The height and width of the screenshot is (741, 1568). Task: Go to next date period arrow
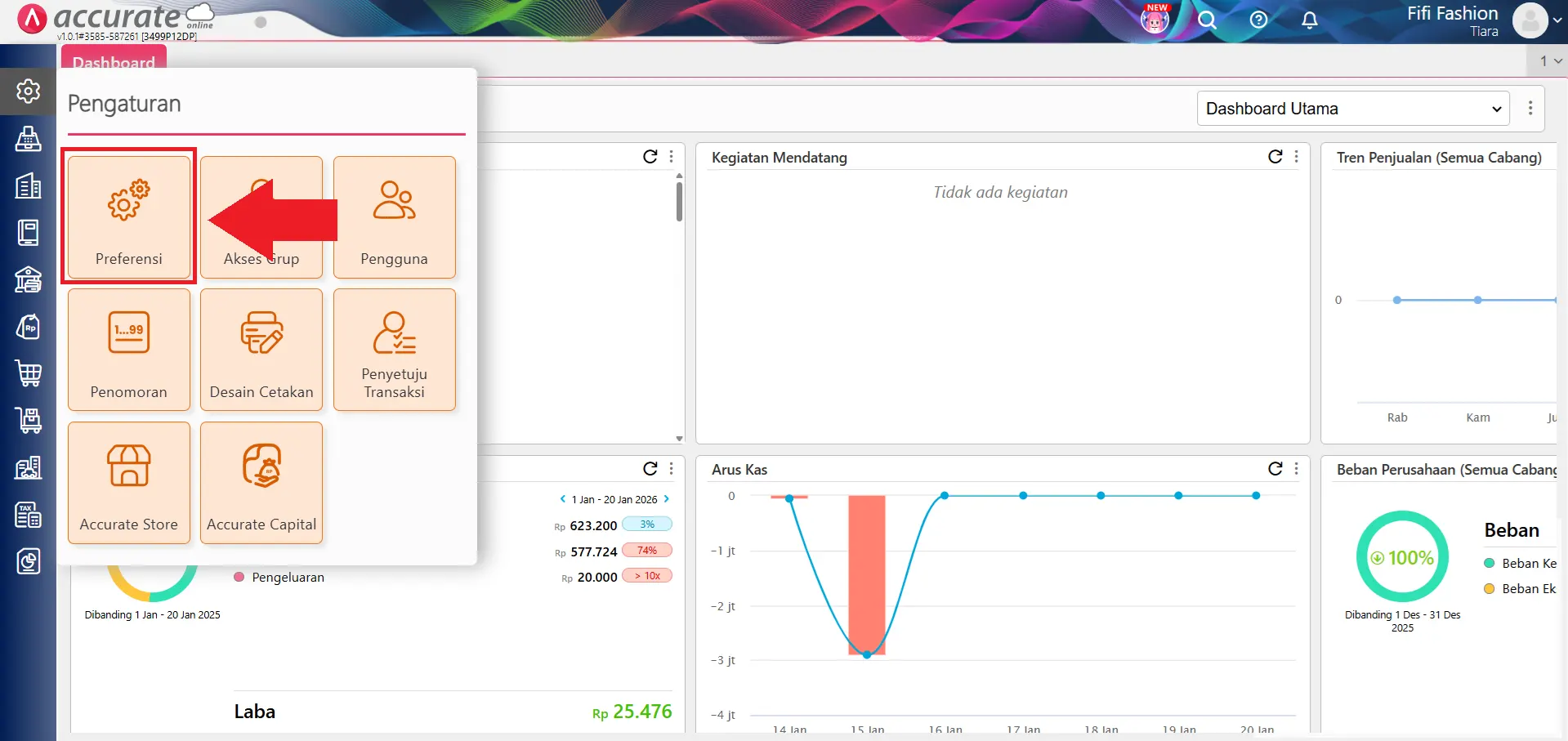[667, 499]
